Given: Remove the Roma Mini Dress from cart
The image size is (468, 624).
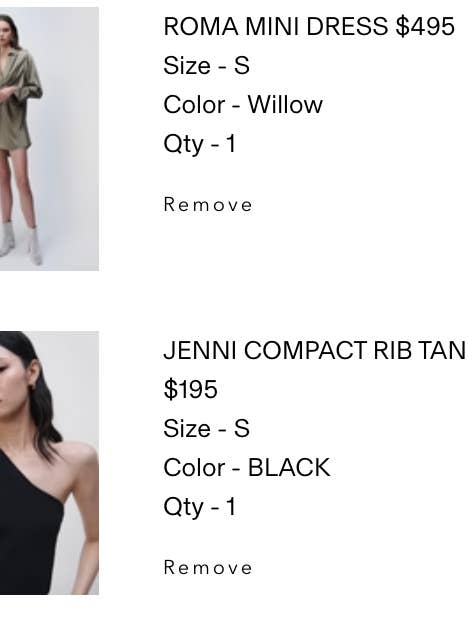Looking at the screenshot, I should 208,205.
